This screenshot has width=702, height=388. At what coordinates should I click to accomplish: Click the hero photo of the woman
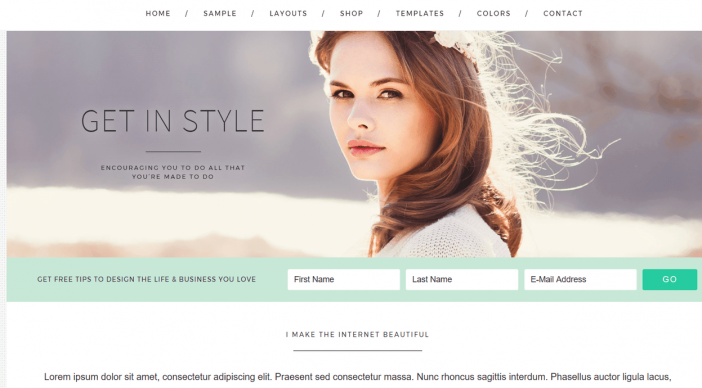coord(354,144)
